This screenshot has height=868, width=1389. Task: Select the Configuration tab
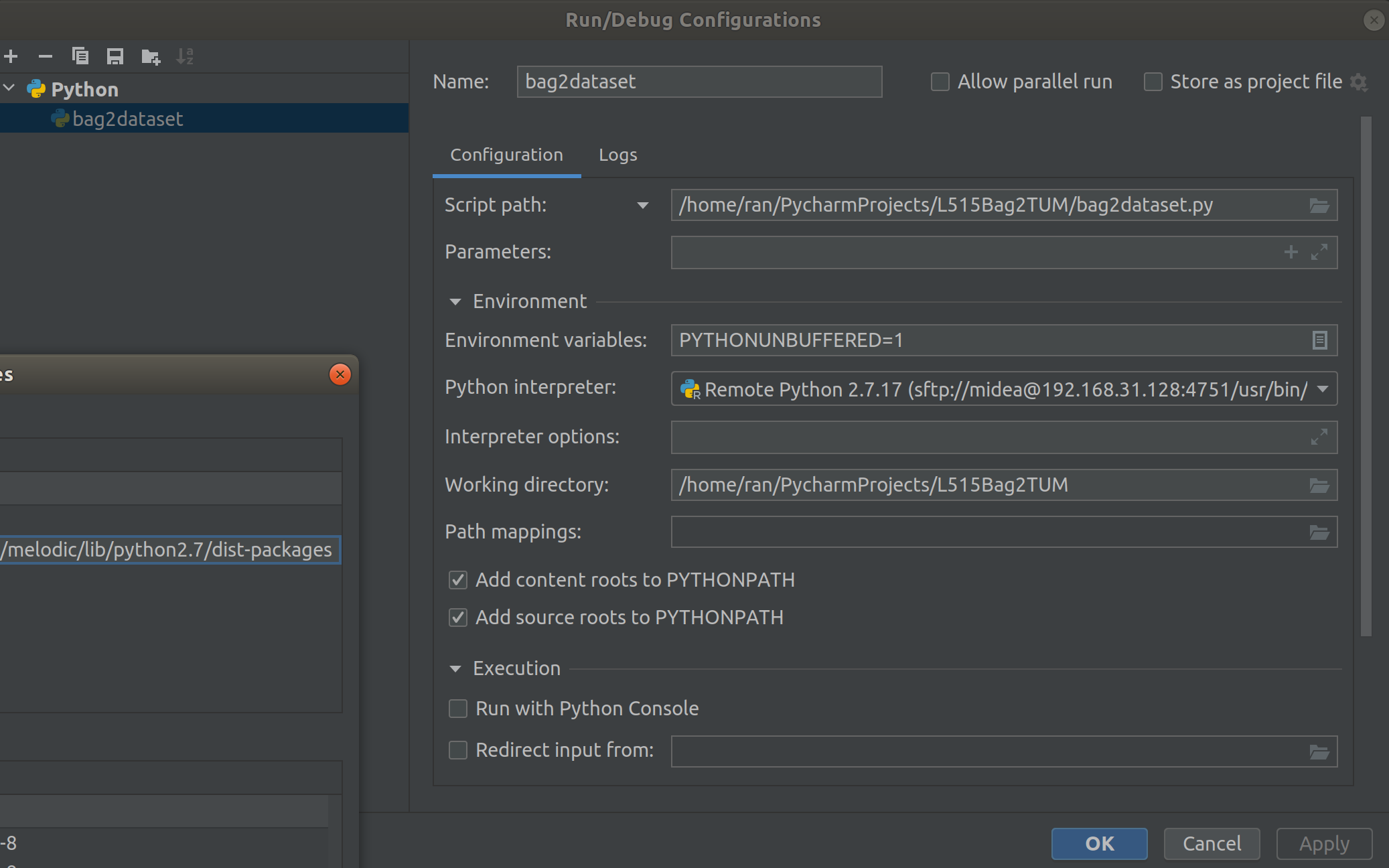[x=506, y=155]
